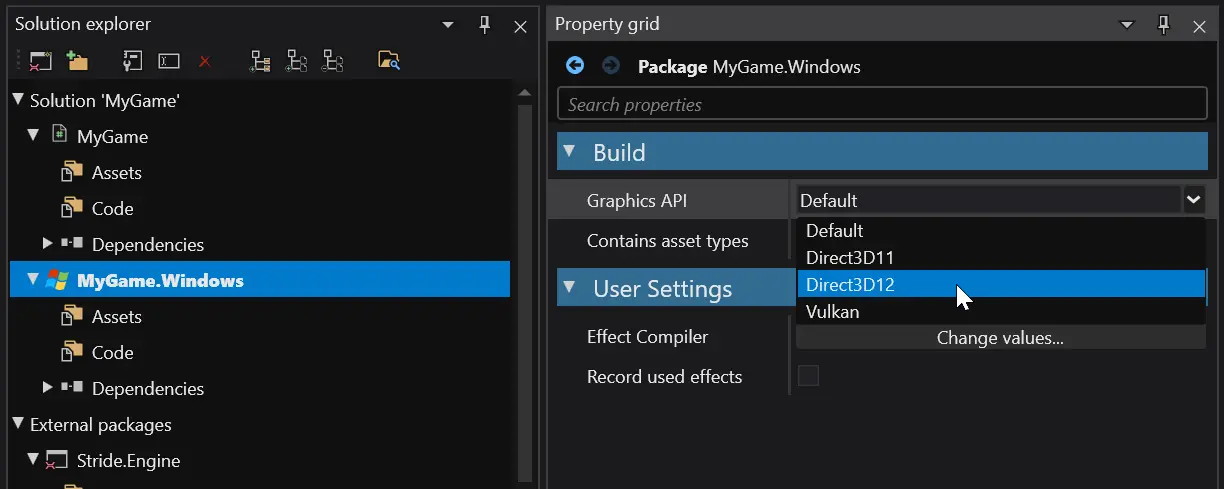
Task: Click the Windows logo icon beside MyGame.Windows
Action: (58, 280)
